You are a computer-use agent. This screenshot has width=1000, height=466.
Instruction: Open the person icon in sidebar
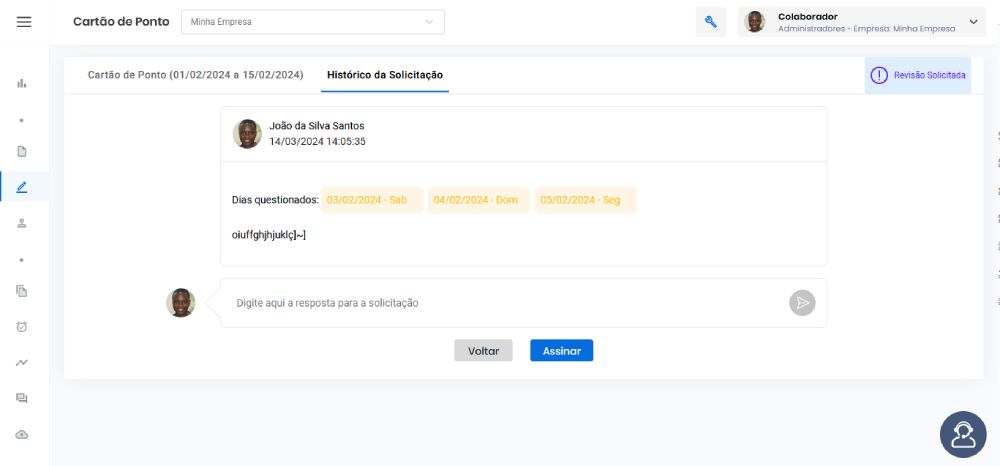tap(22, 223)
